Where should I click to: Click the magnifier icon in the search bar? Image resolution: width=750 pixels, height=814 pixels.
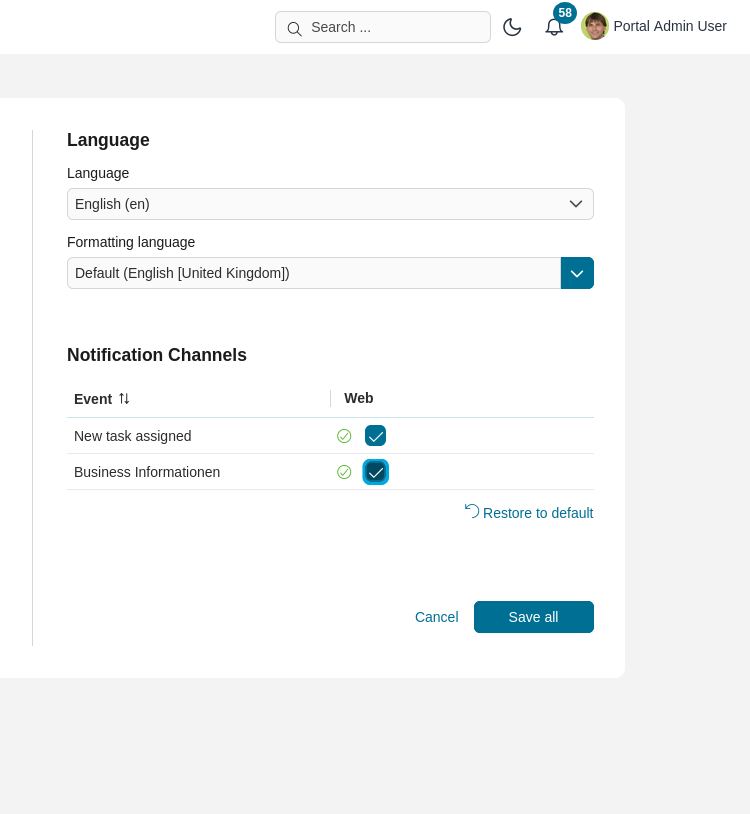(295, 27)
